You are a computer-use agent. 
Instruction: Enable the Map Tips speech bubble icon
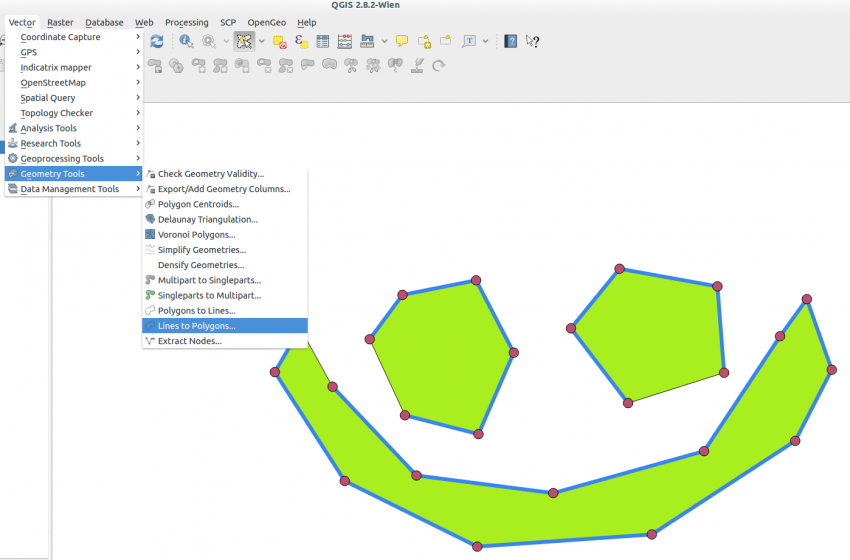[402, 41]
